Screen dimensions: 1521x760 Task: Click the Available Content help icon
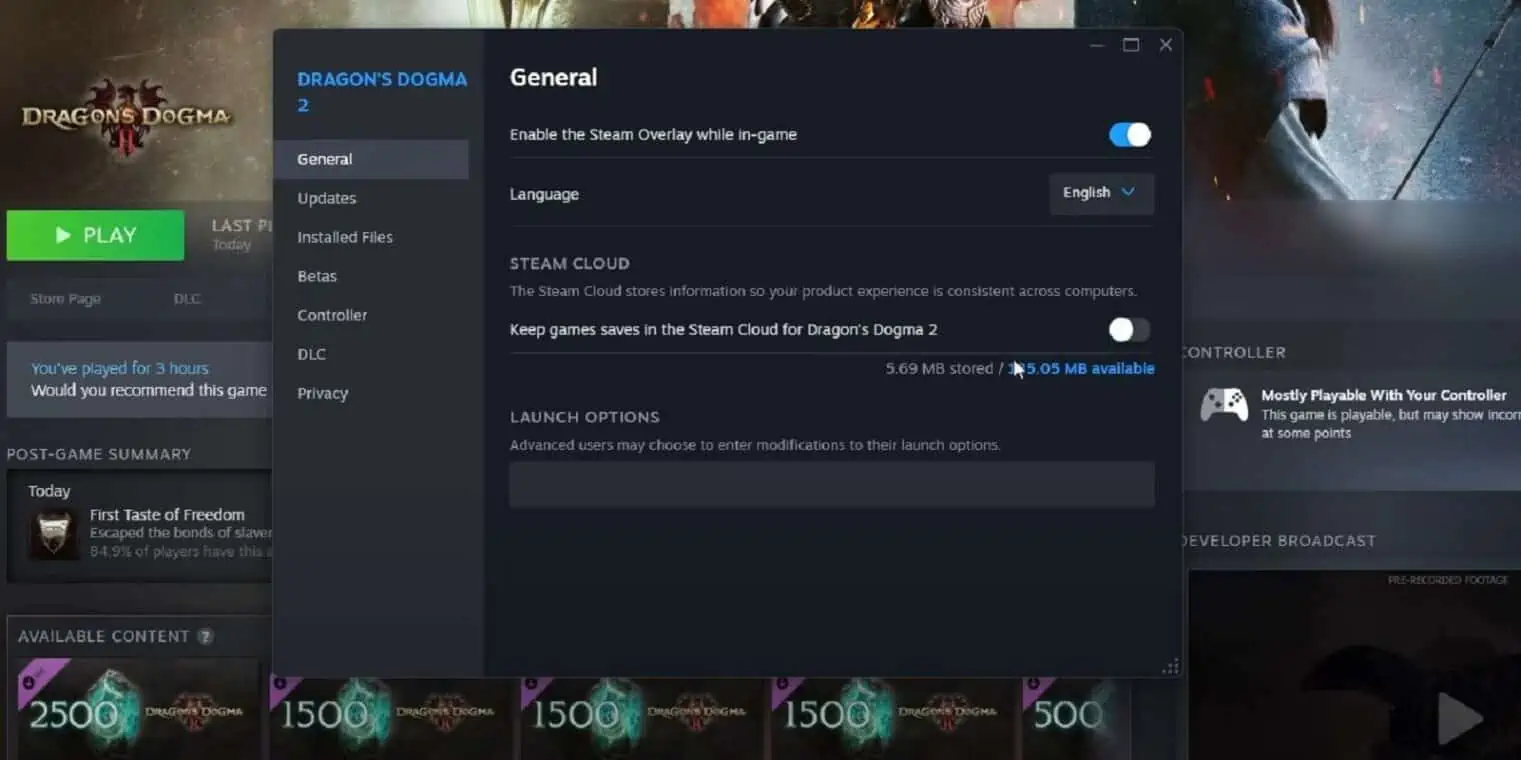click(205, 636)
